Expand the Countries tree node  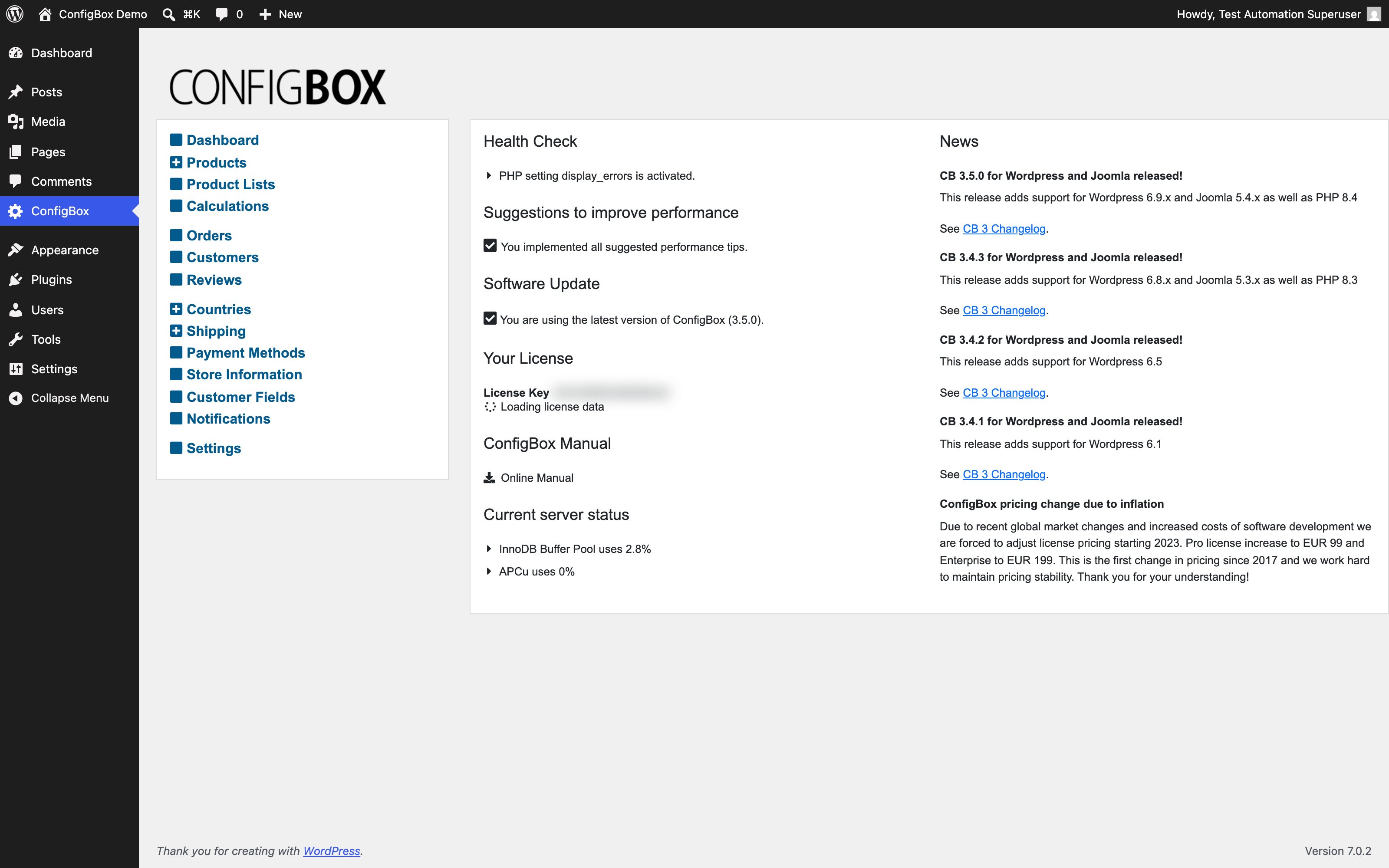(176, 309)
